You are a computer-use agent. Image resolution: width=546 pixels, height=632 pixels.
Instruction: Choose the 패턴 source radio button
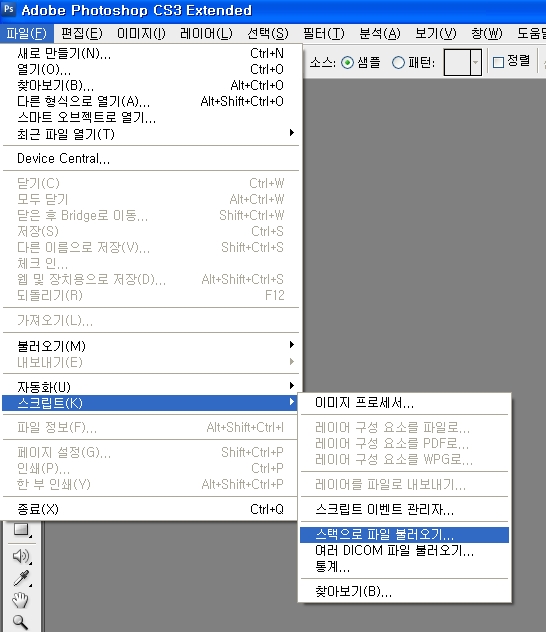tap(398, 62)
